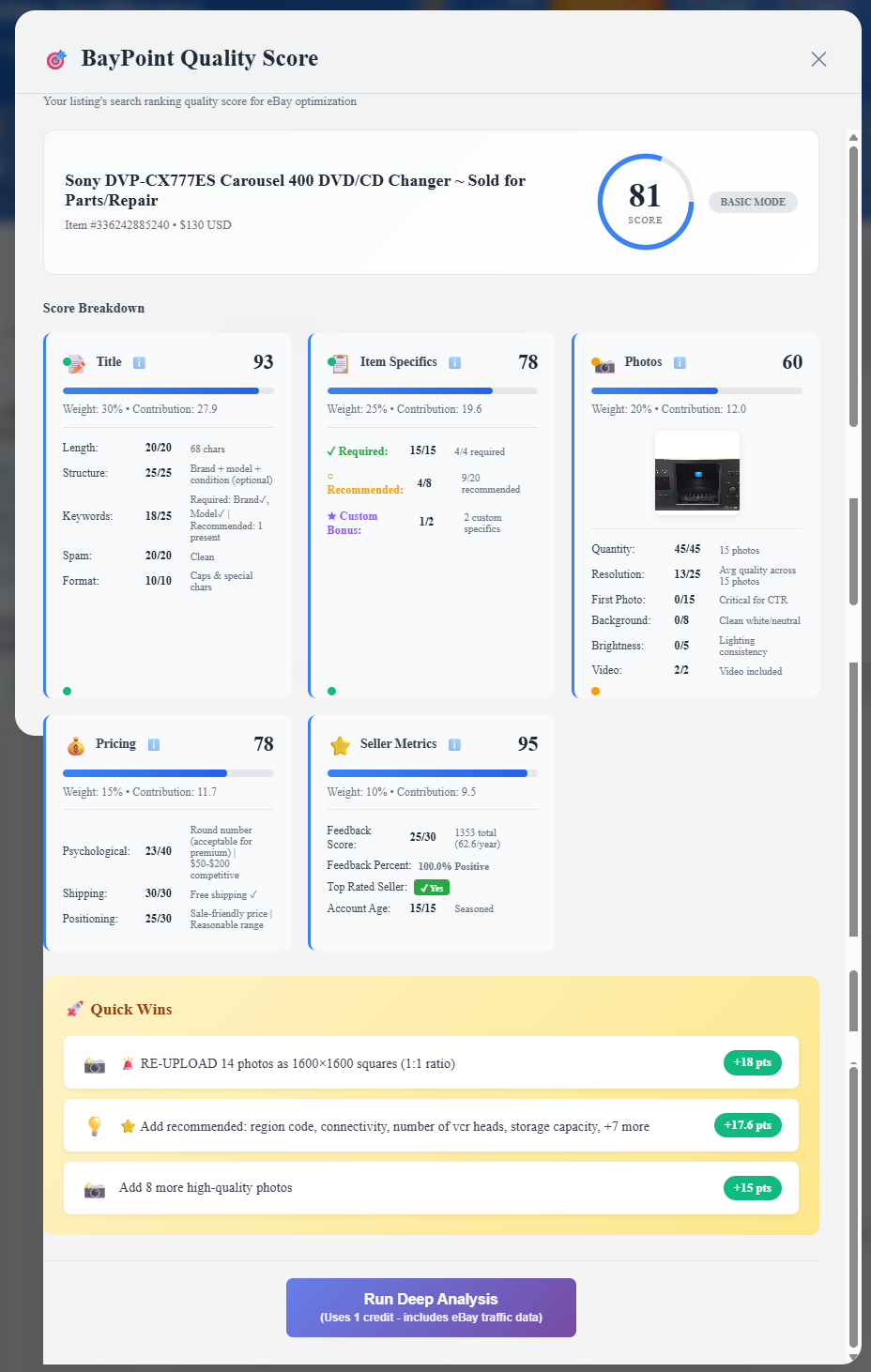Click the Account Age: 15/15 row
The image size is (871, 1372).
(x=433, y=908)
